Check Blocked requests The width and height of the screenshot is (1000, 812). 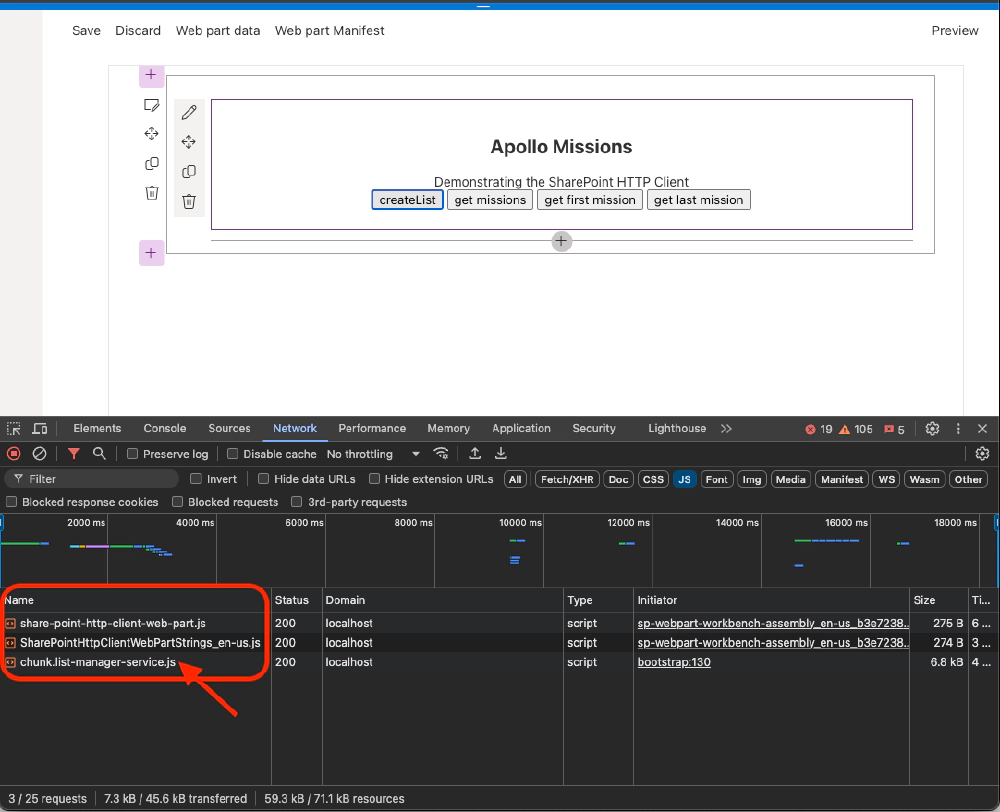coord(178,502)
